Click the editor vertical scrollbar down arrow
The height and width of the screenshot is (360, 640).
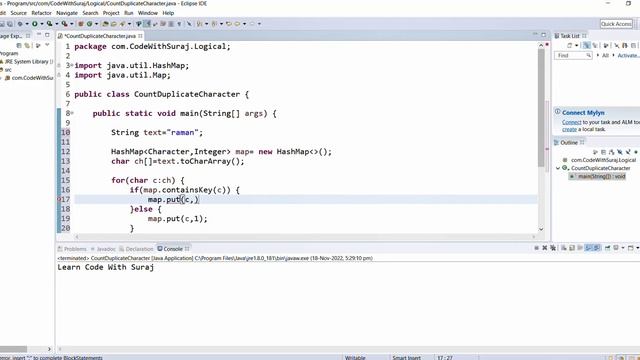pyautogui.click(x=541, y=229)
